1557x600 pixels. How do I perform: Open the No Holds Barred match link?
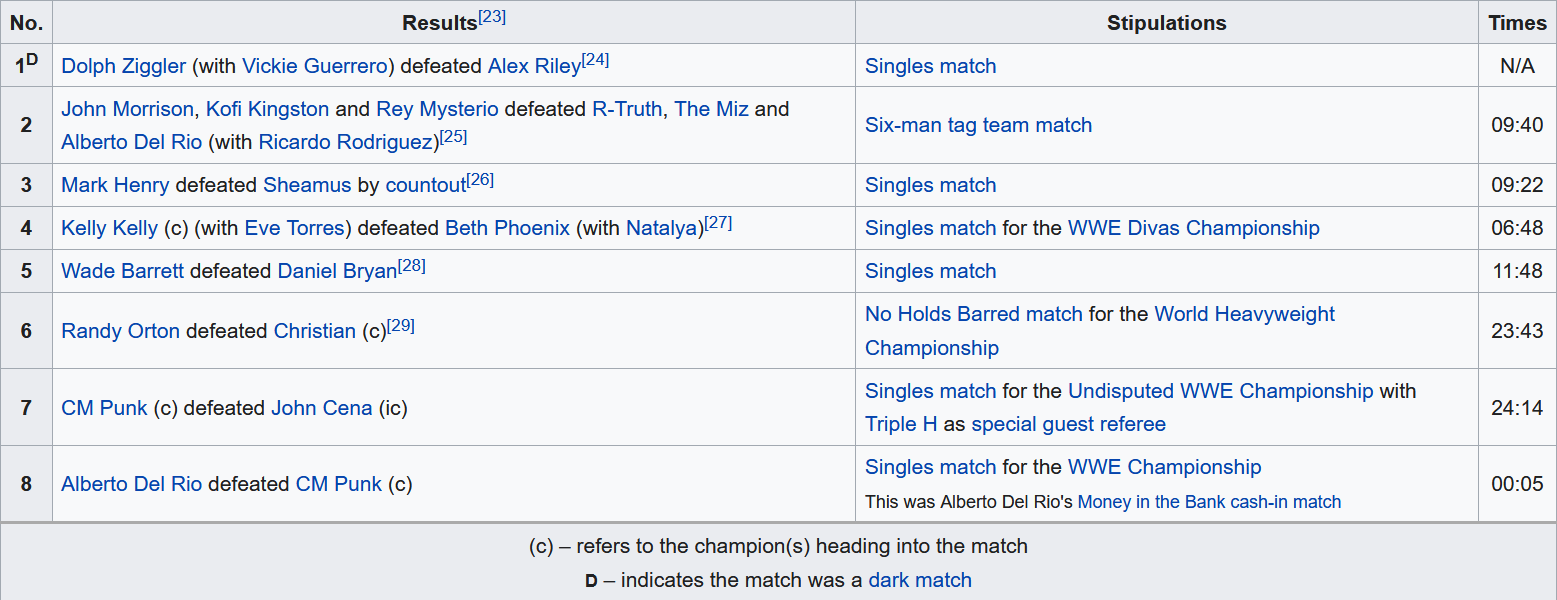[973, 314]
